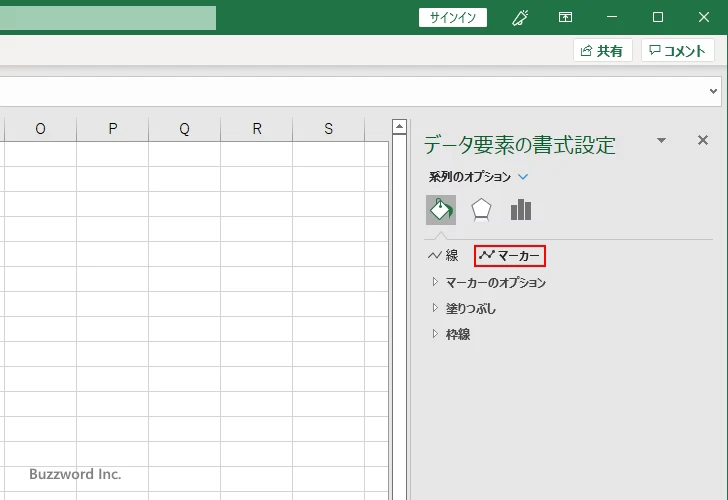Open the コメント comments button
The image size is (728, 500).
pyautogui.click(x=678, y=51)
